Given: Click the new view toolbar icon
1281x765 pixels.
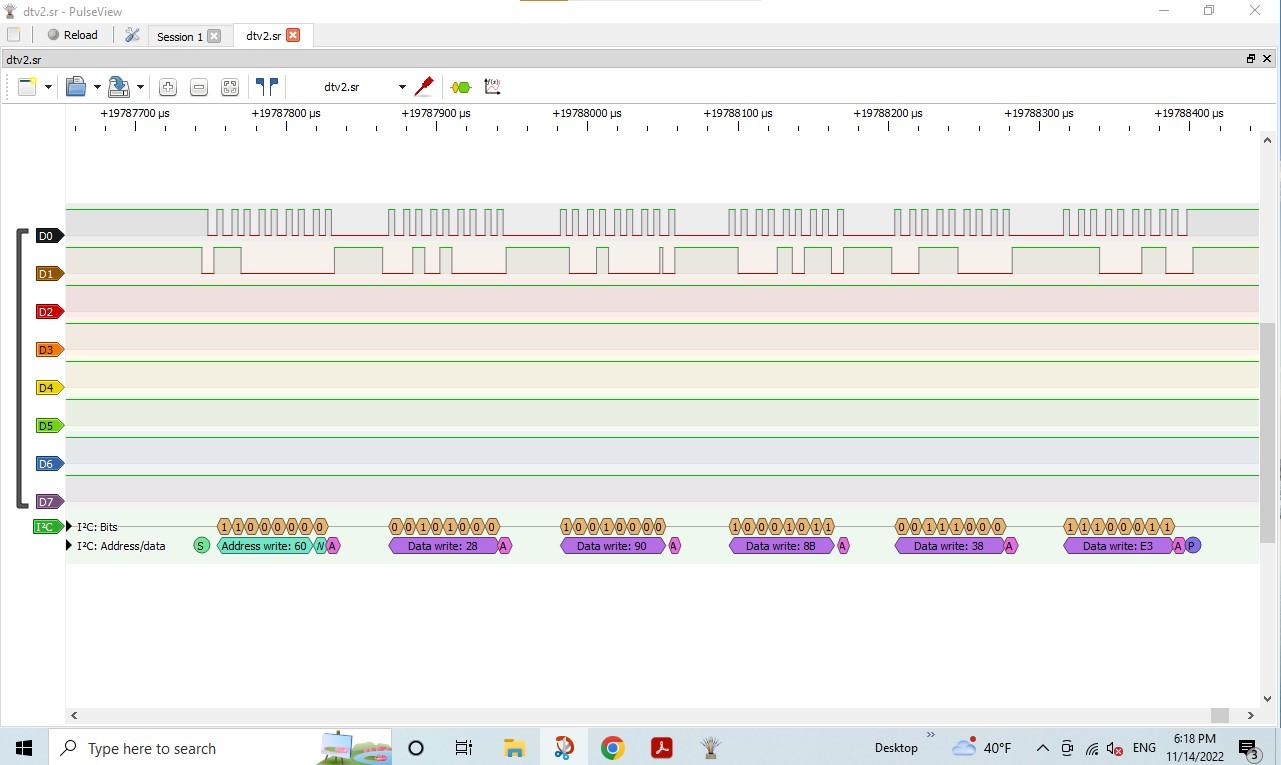Looking at the screenshot, I should click(27, 87).
